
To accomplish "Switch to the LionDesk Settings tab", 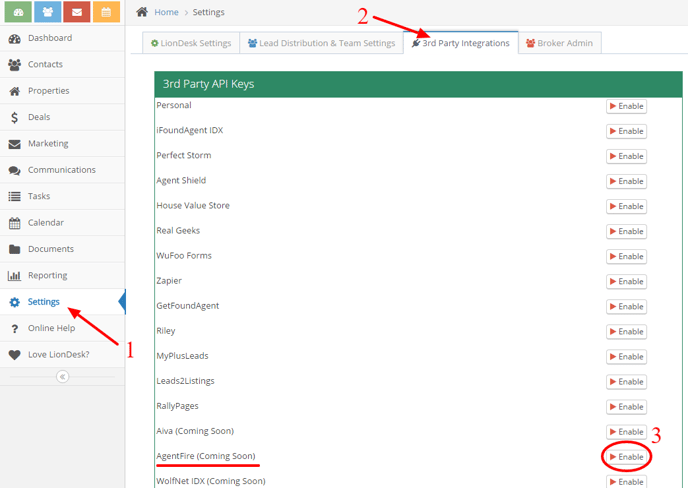I will tap(191, 43).
